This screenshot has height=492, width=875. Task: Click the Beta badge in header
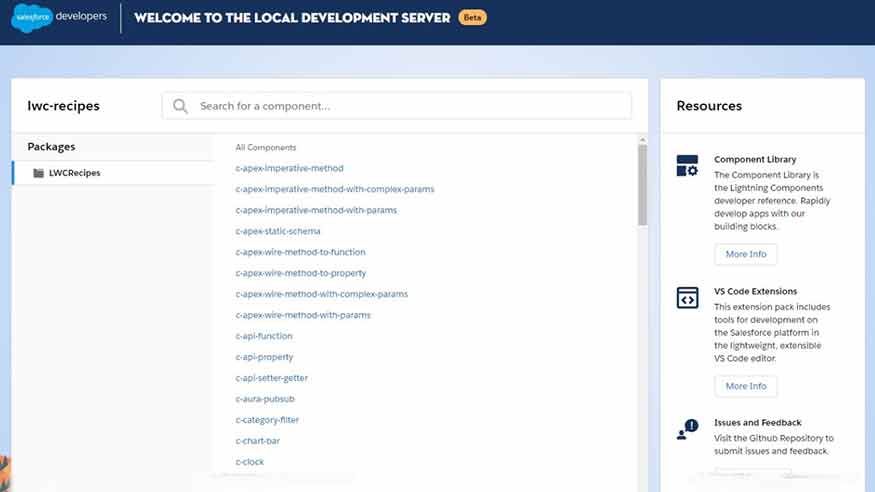click(x=472, y=17)
